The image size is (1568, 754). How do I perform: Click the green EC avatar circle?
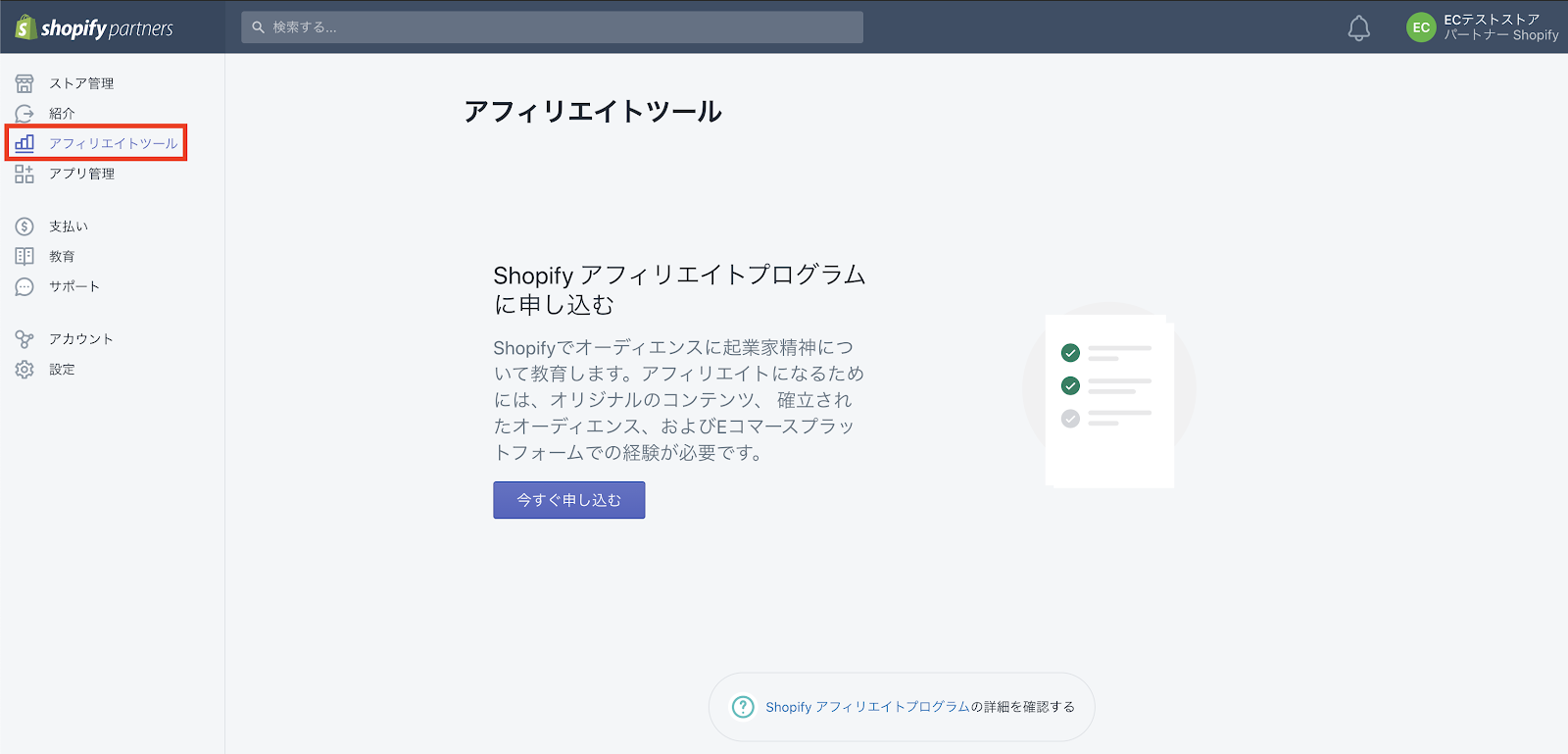tap(1420, 27)
